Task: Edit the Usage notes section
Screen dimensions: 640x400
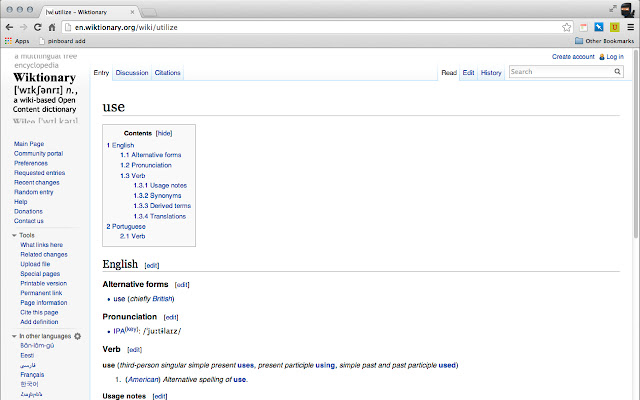Action: point(160,396)
